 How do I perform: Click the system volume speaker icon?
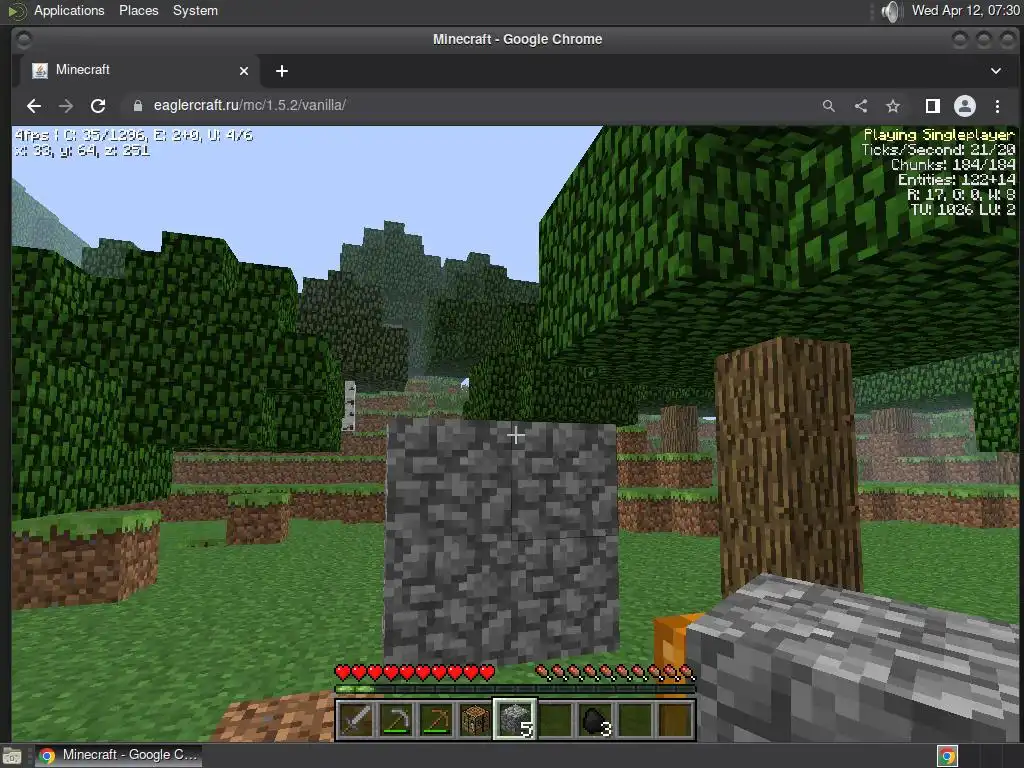pos(891,11)
